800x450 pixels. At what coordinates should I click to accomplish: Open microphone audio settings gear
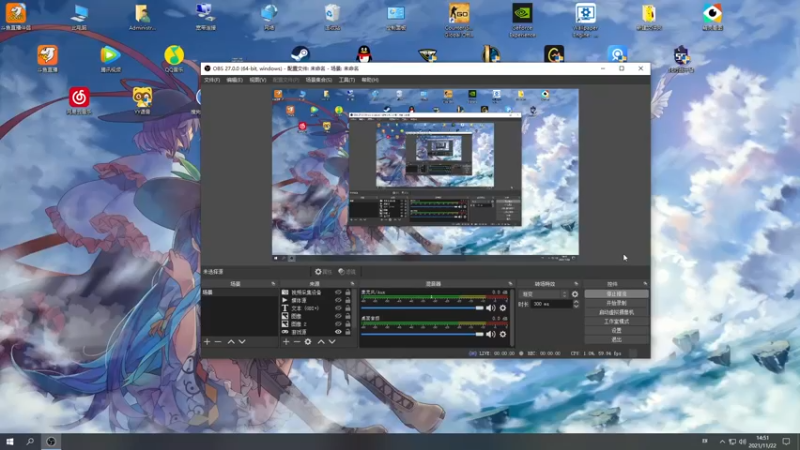click(503, 308)
